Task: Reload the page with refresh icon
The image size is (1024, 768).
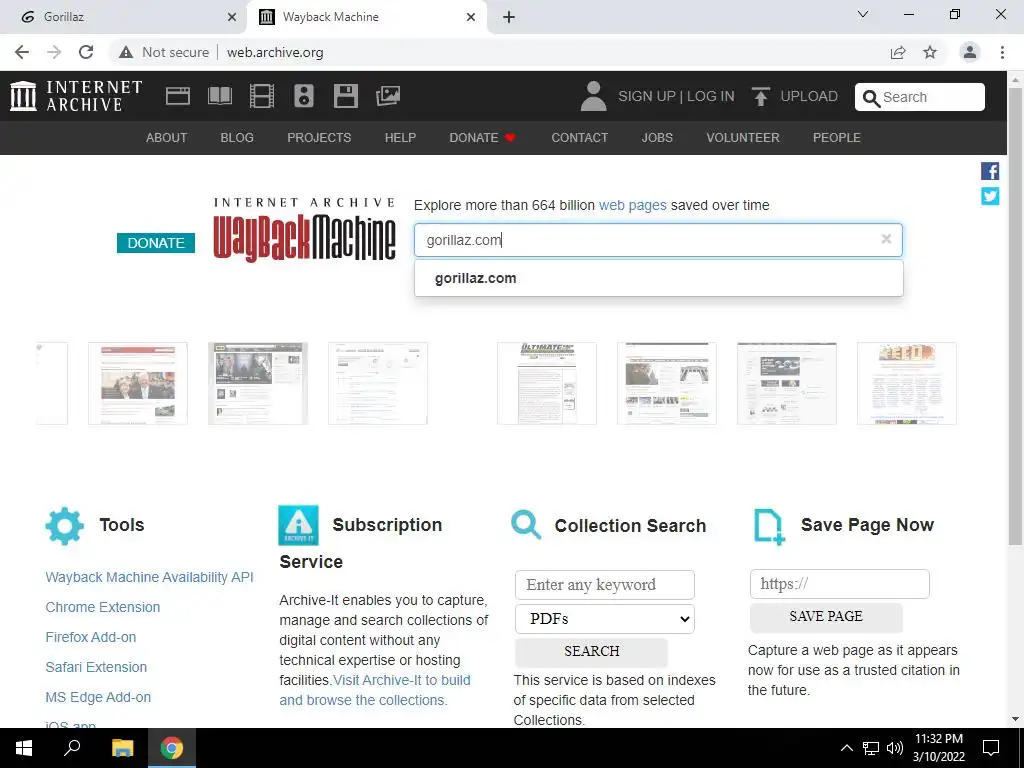Action: (x=86, y=52)
